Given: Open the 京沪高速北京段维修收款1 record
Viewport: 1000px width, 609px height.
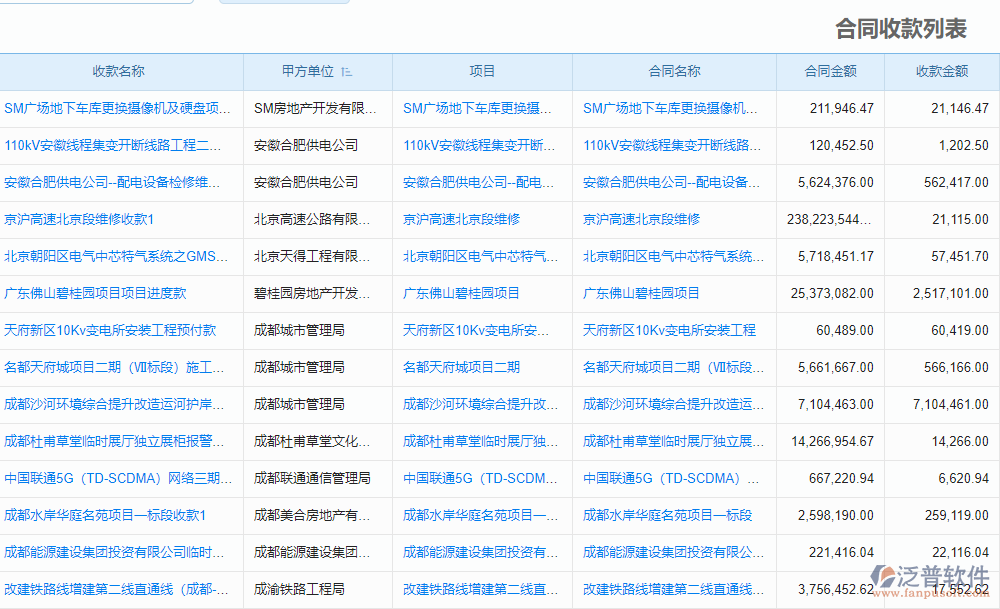Looking at the screenshot, I should [x=92, y=219].
